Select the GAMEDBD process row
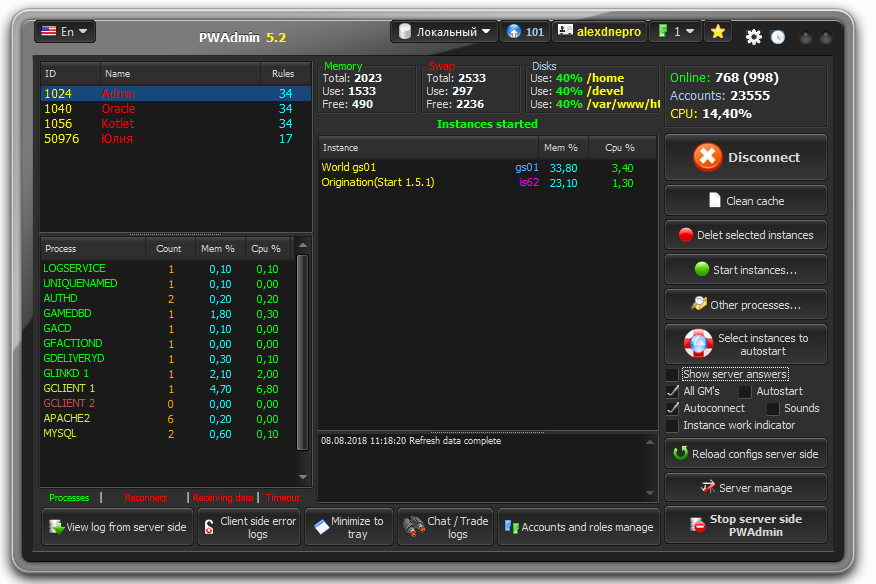This screenshot has height=584, width=876. click(168, 314)
